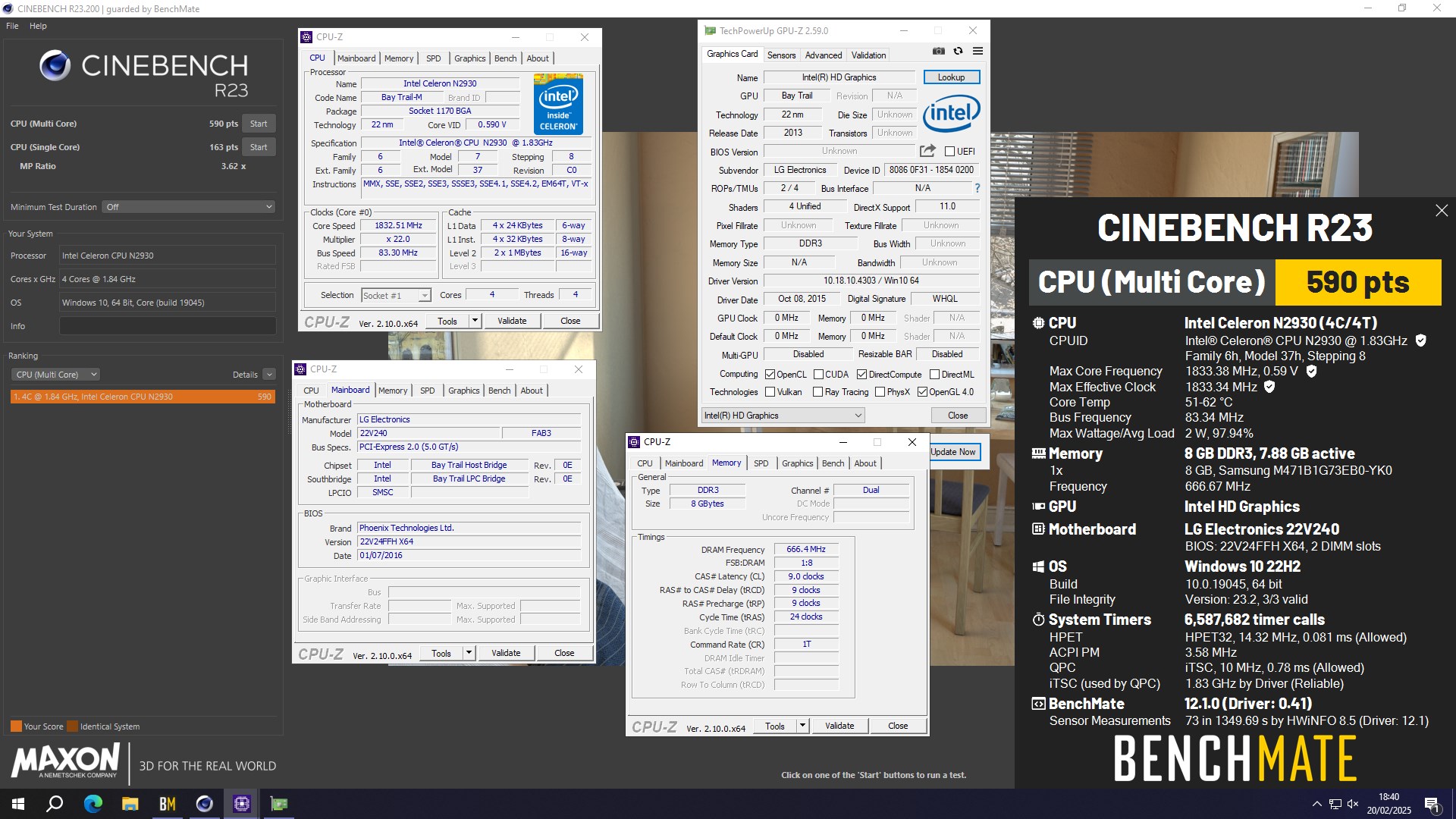The height and width of the screenshot is (819, 1456).
Task: Click the taskbar clock showing 18:40
Action: pos(1389,804)
